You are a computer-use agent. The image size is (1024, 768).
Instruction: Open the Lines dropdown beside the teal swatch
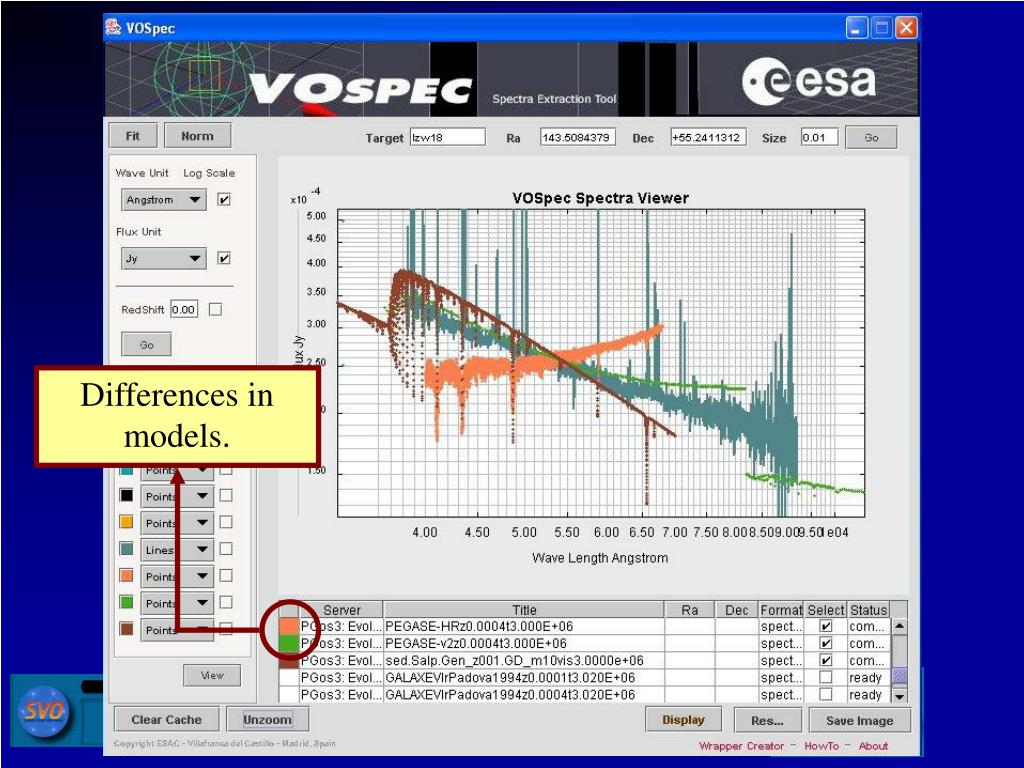pyautogui.click(x=177, y=550)
